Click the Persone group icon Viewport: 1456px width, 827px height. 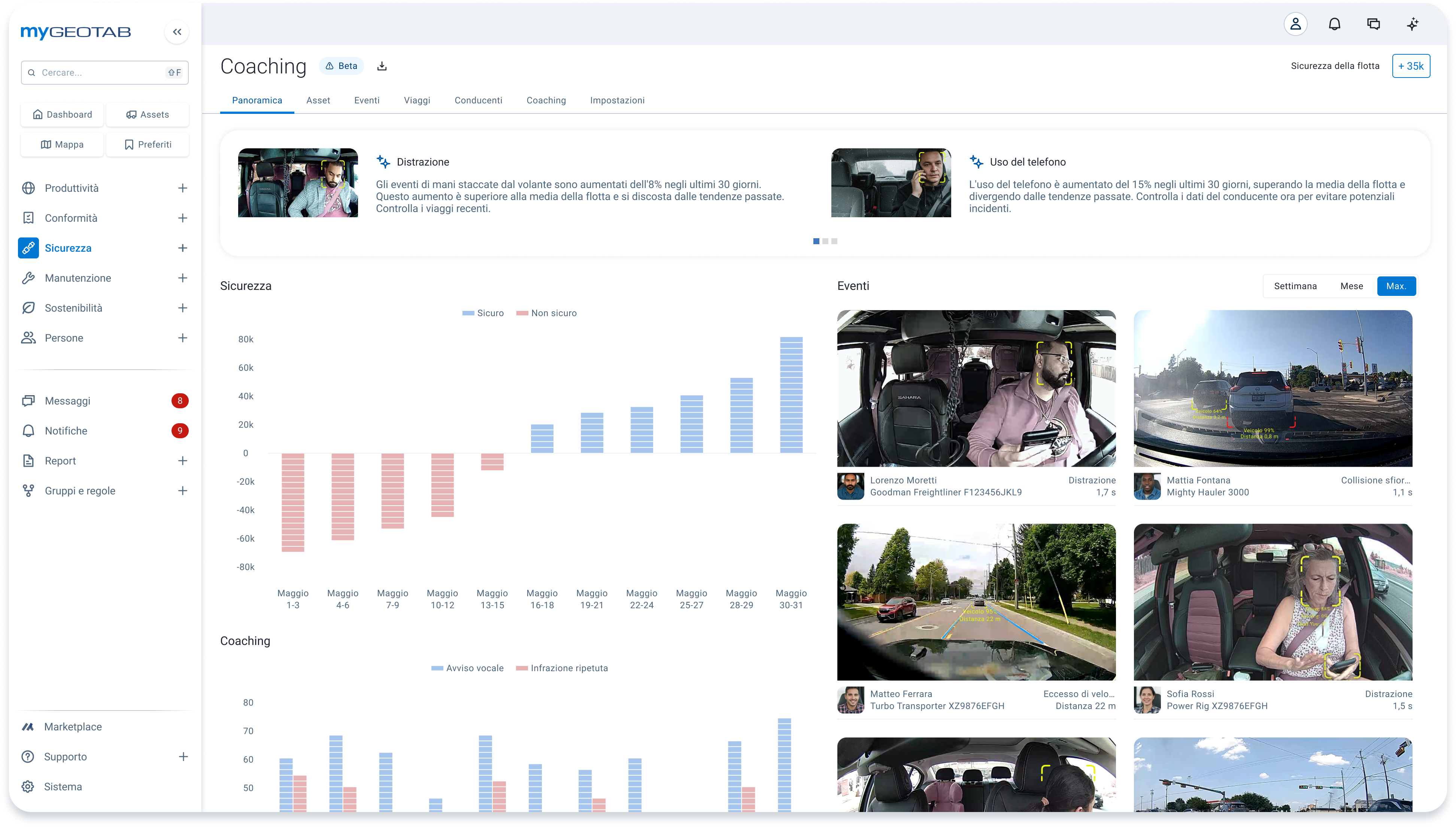pos(28,338)
